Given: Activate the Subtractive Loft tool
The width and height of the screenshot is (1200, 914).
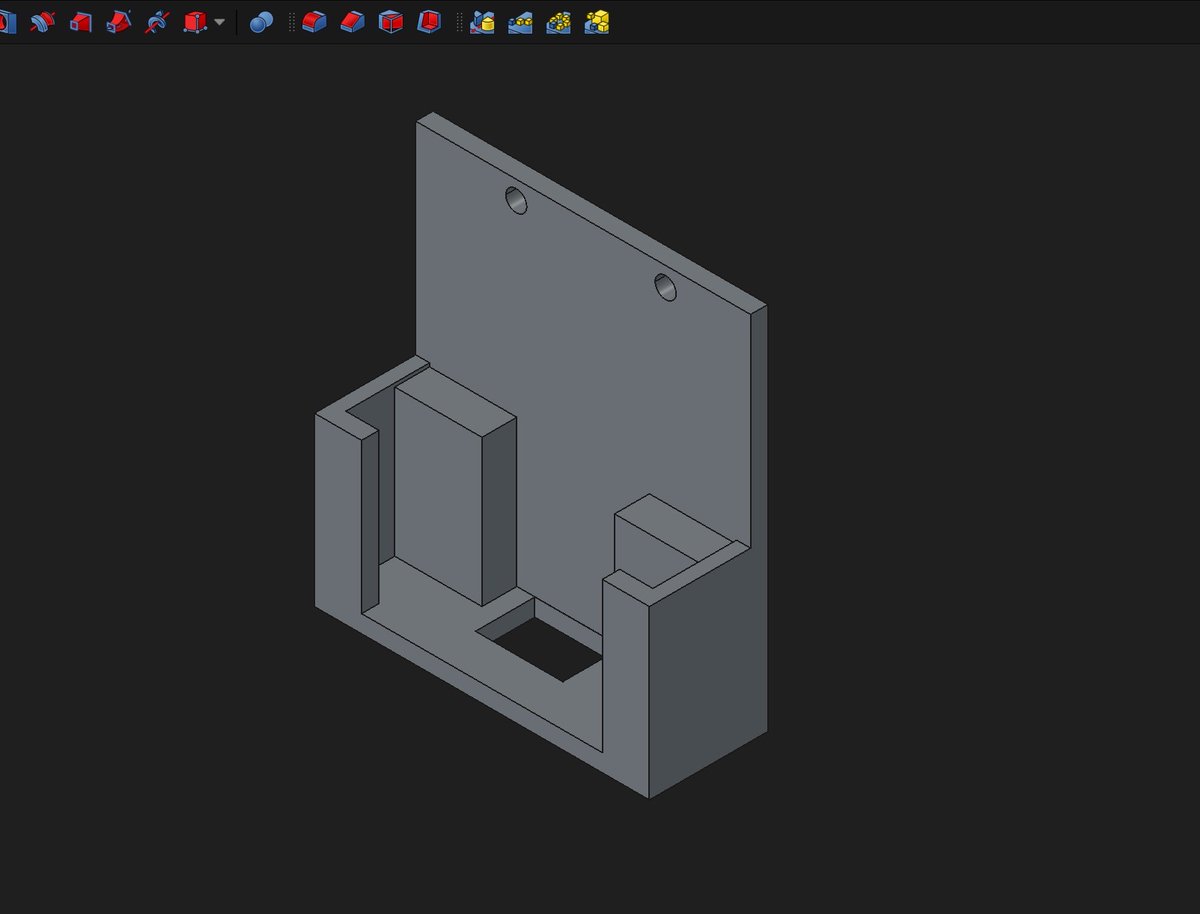Looking at the screenshot, I should pos(80,21).
